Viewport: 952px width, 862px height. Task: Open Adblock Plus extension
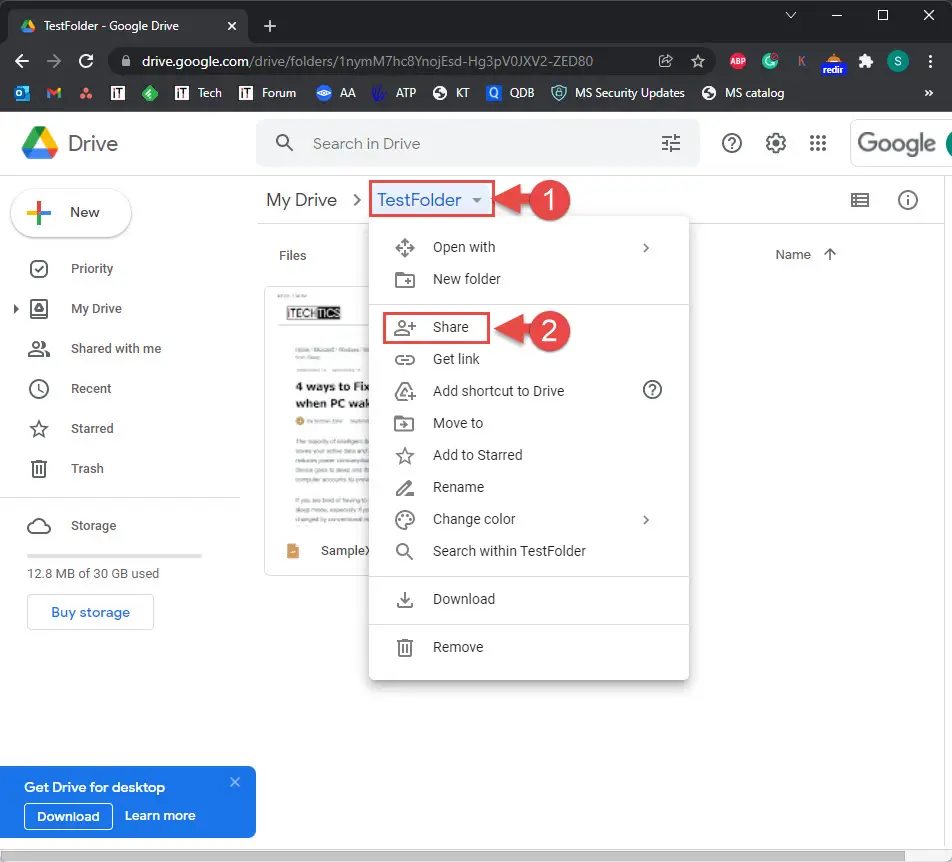coord(738,61)
